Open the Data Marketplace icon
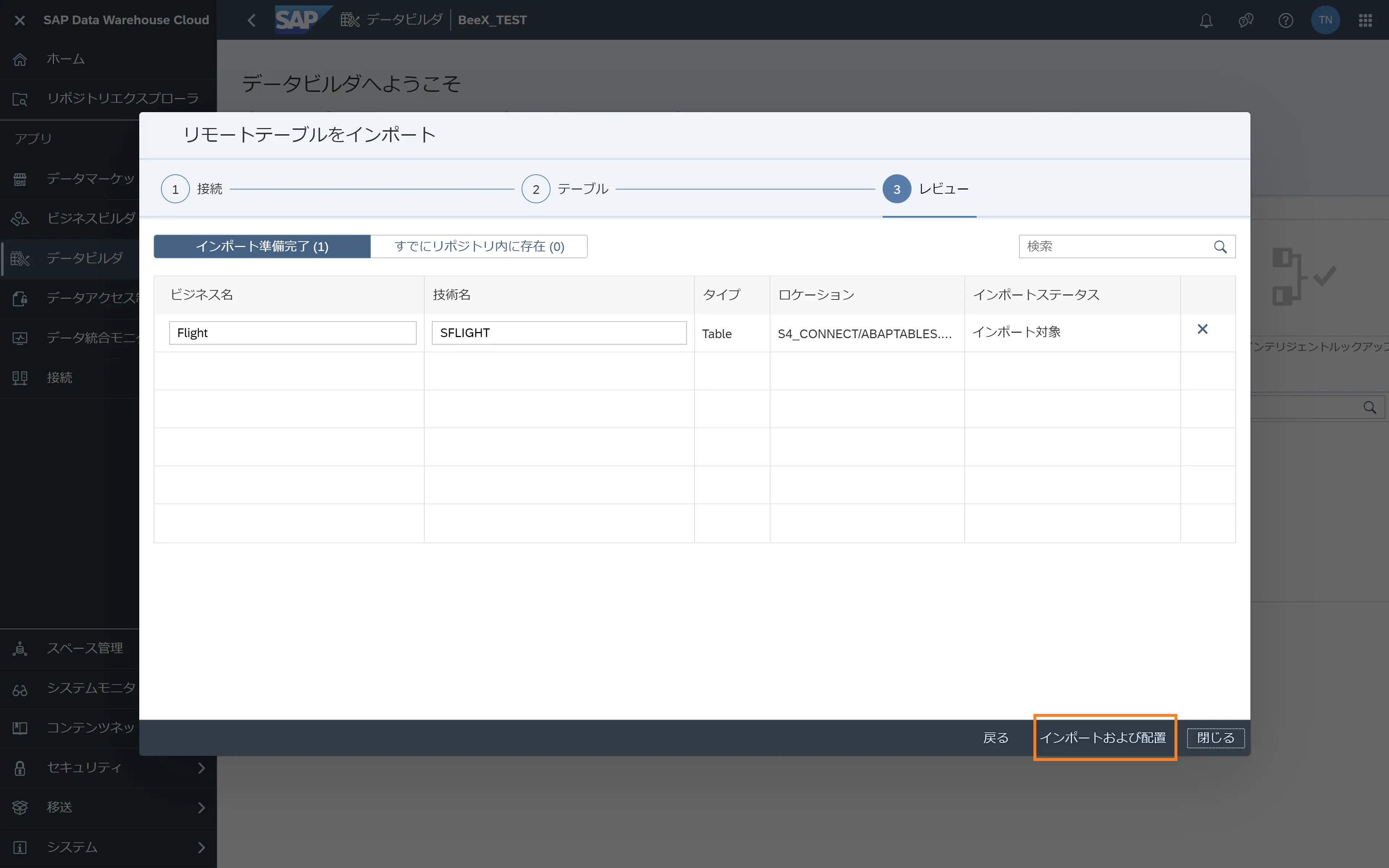 pos(20,179)
